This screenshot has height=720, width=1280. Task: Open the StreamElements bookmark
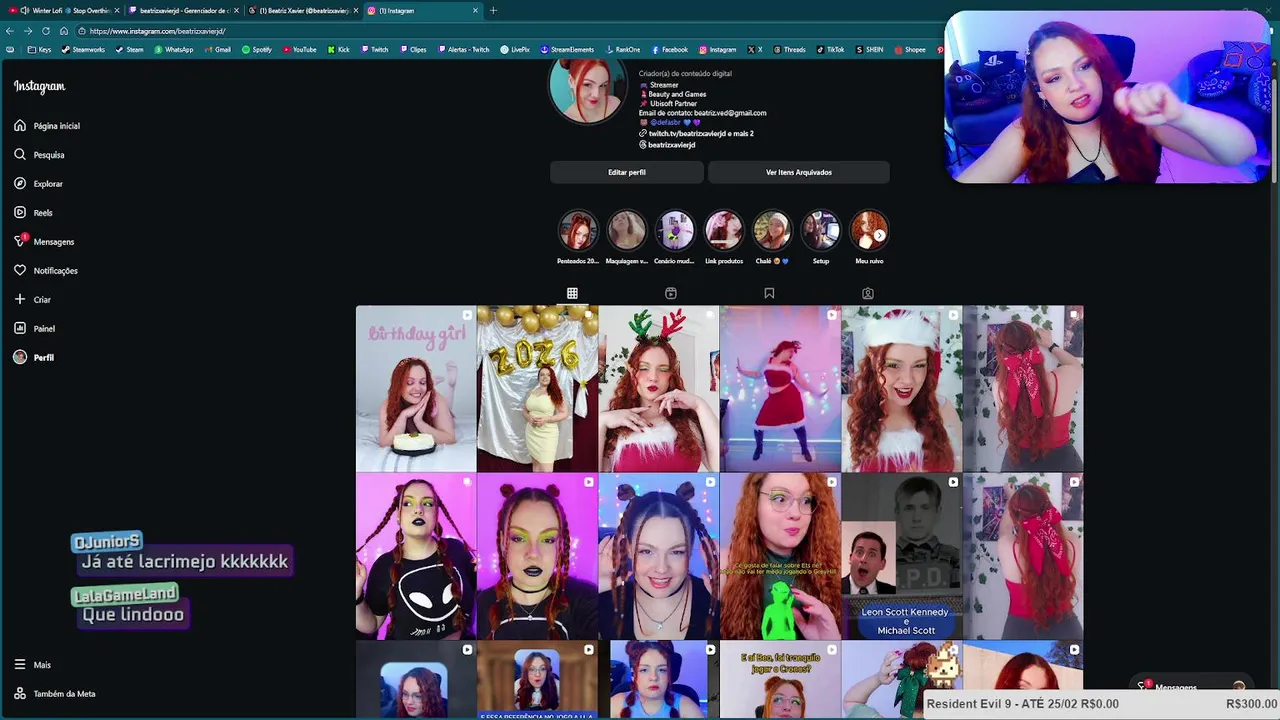(x=568, y=49)
